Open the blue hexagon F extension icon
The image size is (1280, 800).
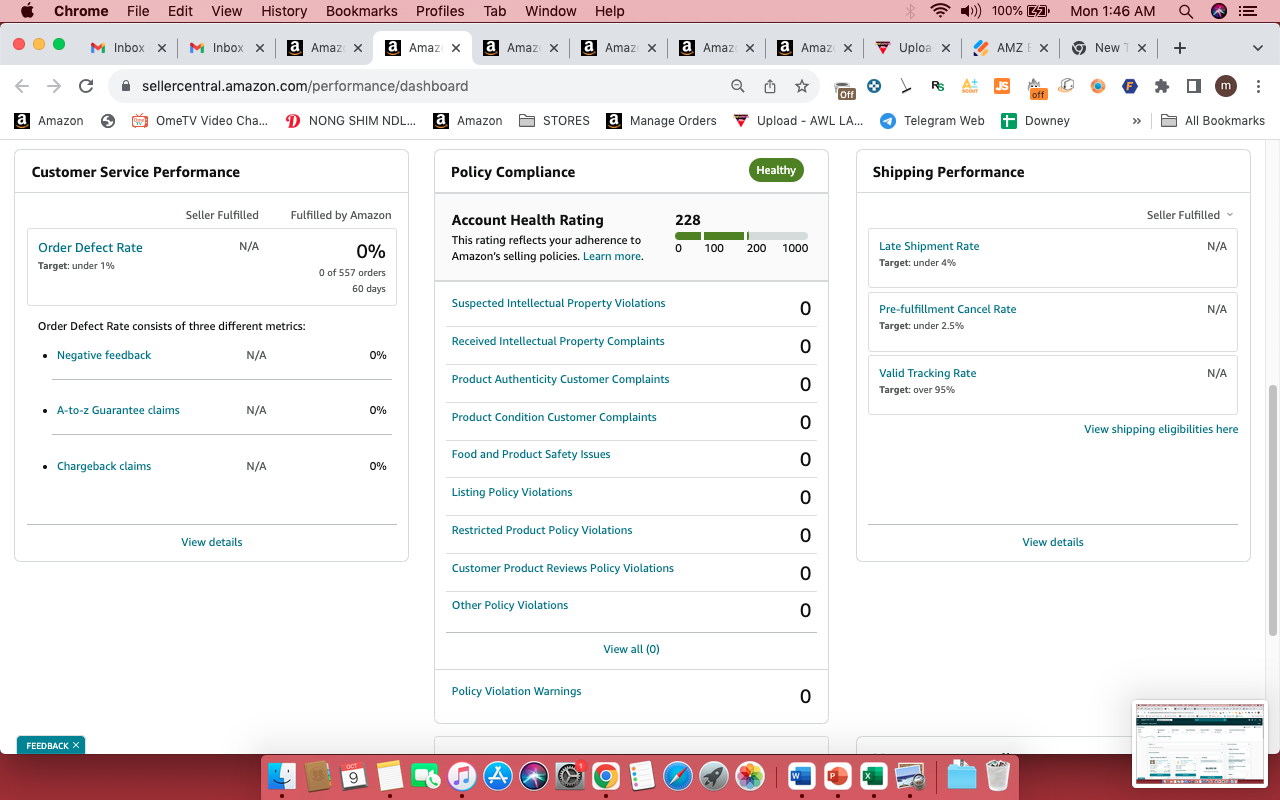pyautogui.click(x=1129, y=86)
